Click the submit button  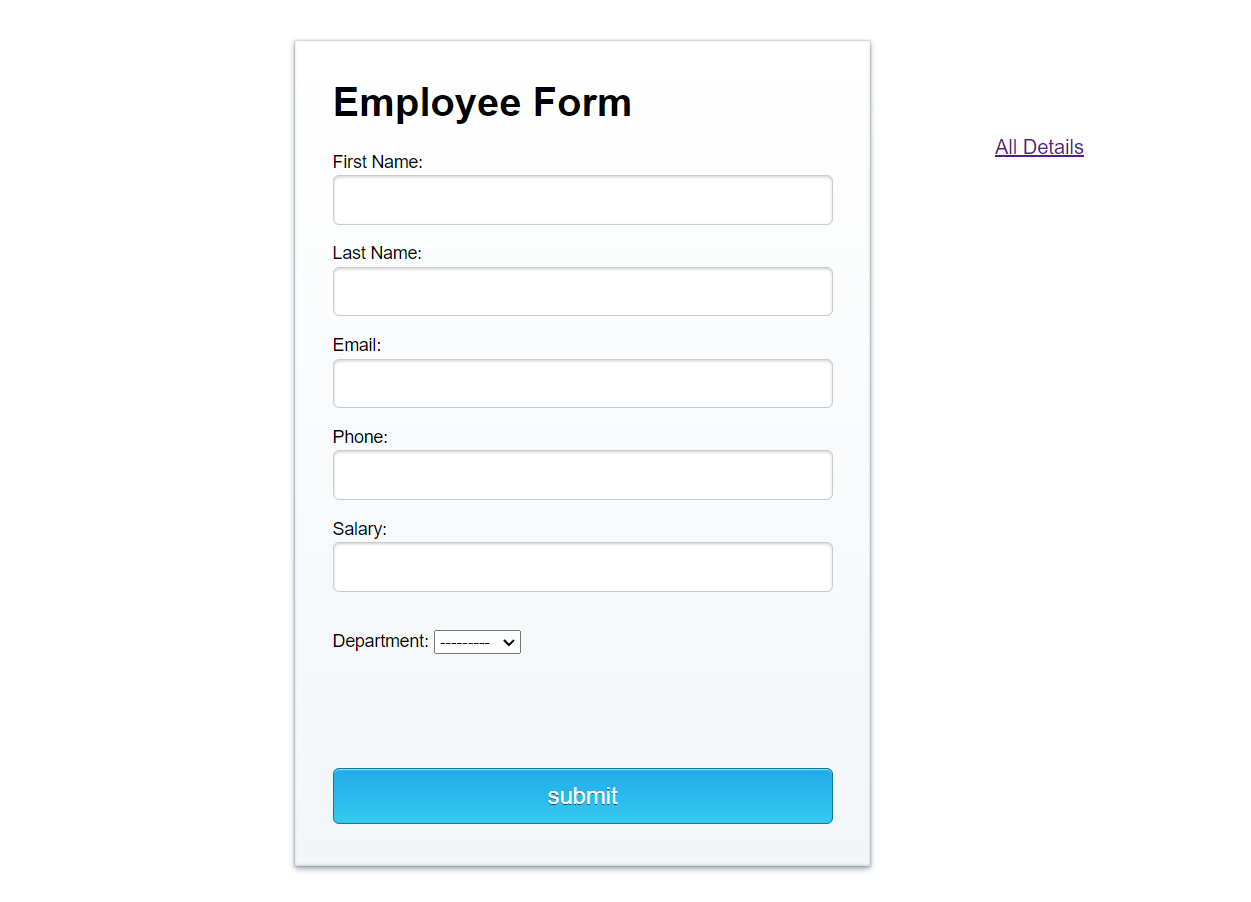click(582, 796)
